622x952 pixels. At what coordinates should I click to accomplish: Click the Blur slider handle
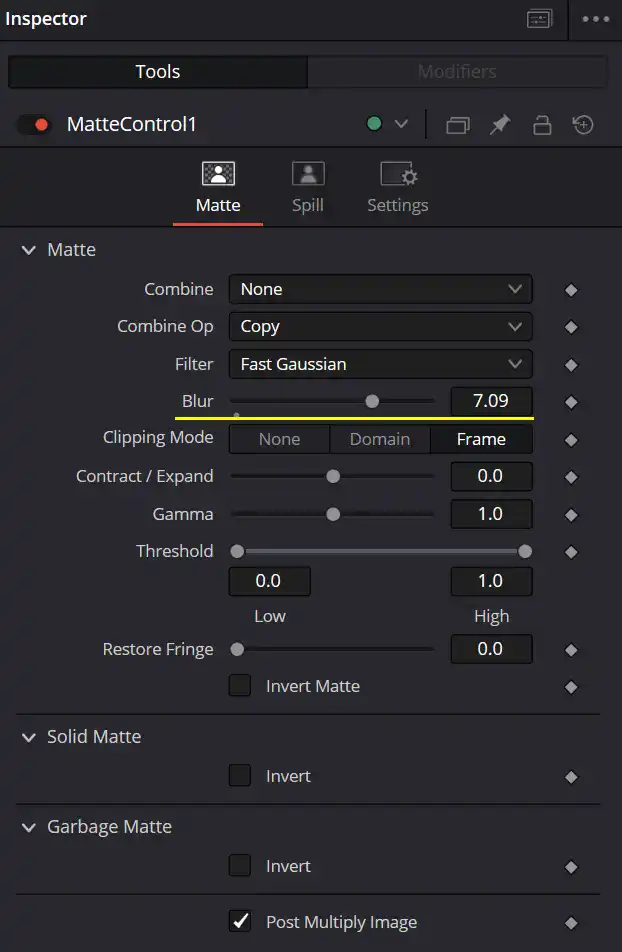pos(372,401)
